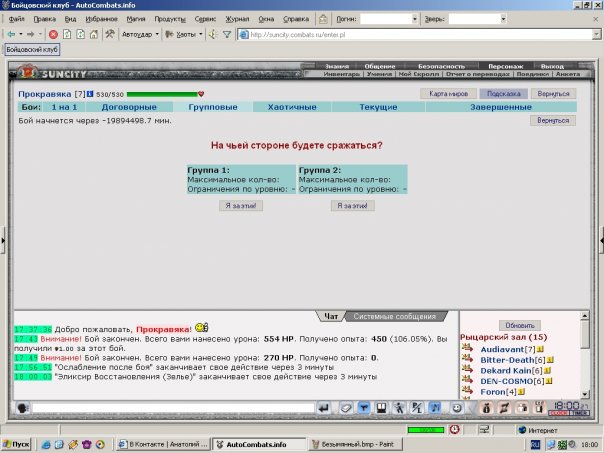This screenshot has width=604, height=453.
Task: Click the money bag icon in the bottom bar
Action: (x=486, y=408)
